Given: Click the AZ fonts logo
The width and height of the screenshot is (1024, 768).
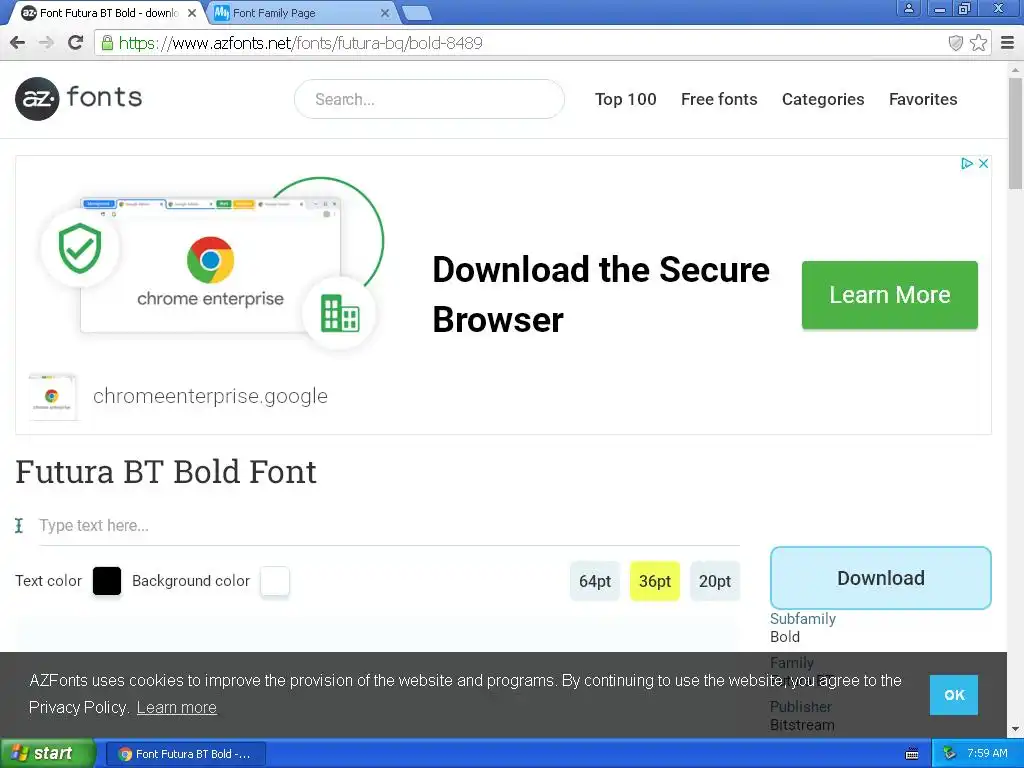Looking at the screenshot, I should (x=78, y=99).
